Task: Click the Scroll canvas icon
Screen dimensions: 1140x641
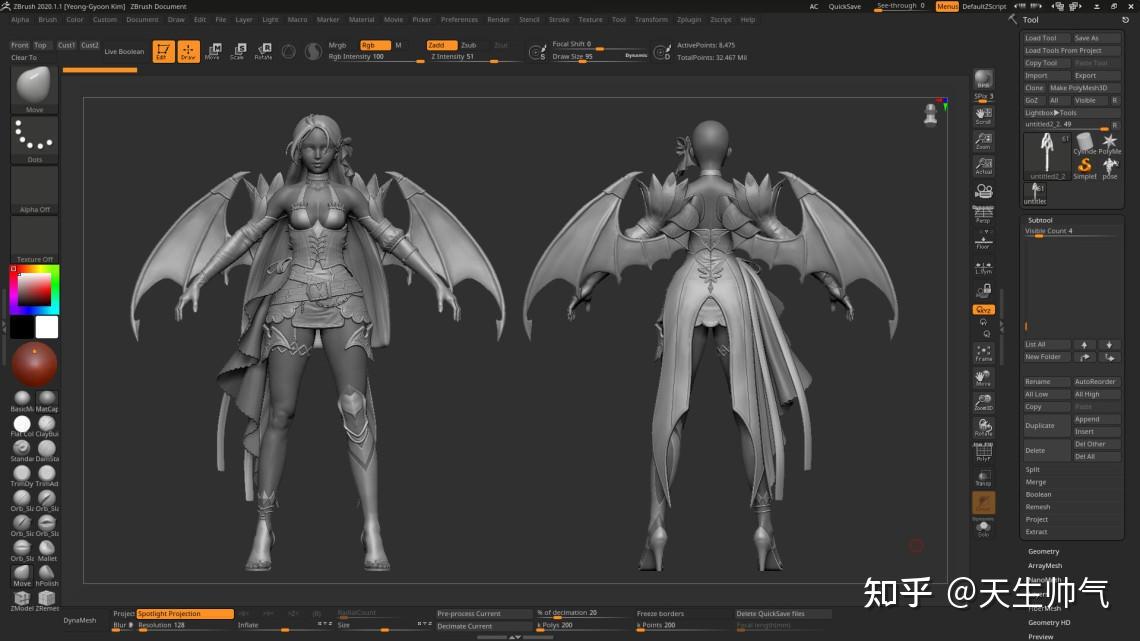Action: pos(983,115)
